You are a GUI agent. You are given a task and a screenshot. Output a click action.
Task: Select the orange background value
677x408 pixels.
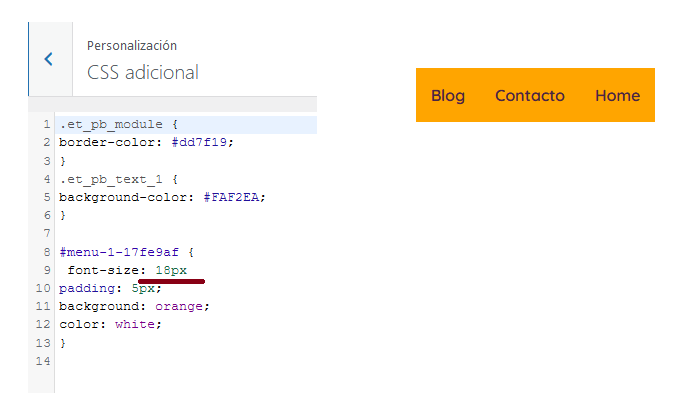coord(179,307)
